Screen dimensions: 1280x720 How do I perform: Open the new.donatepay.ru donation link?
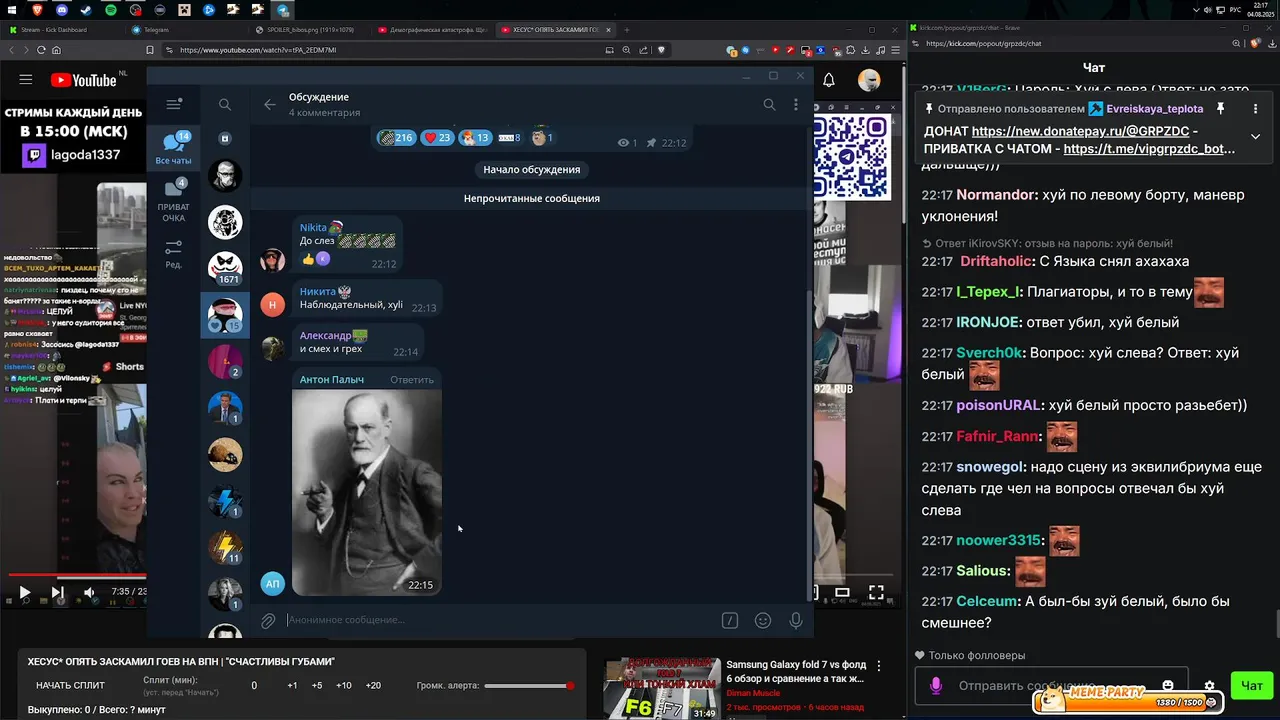pos(1079,131)
